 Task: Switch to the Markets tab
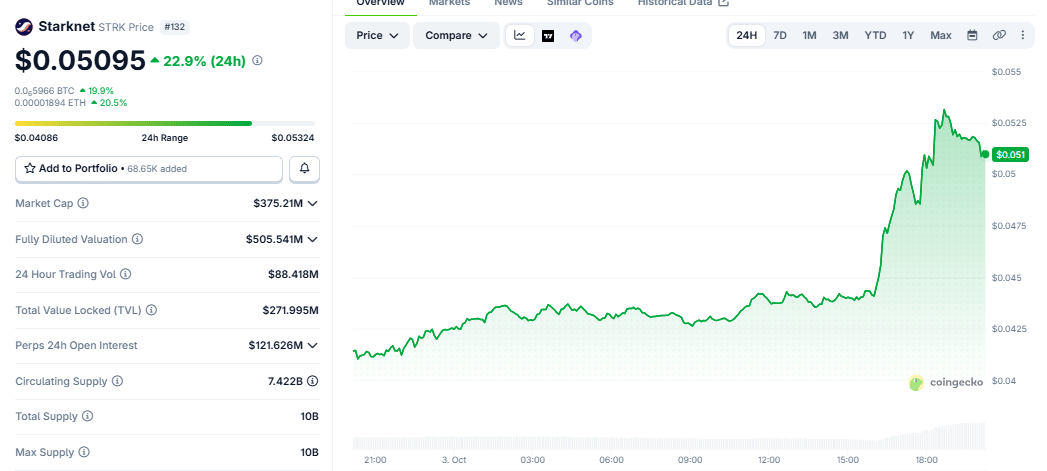pos(449,3)
